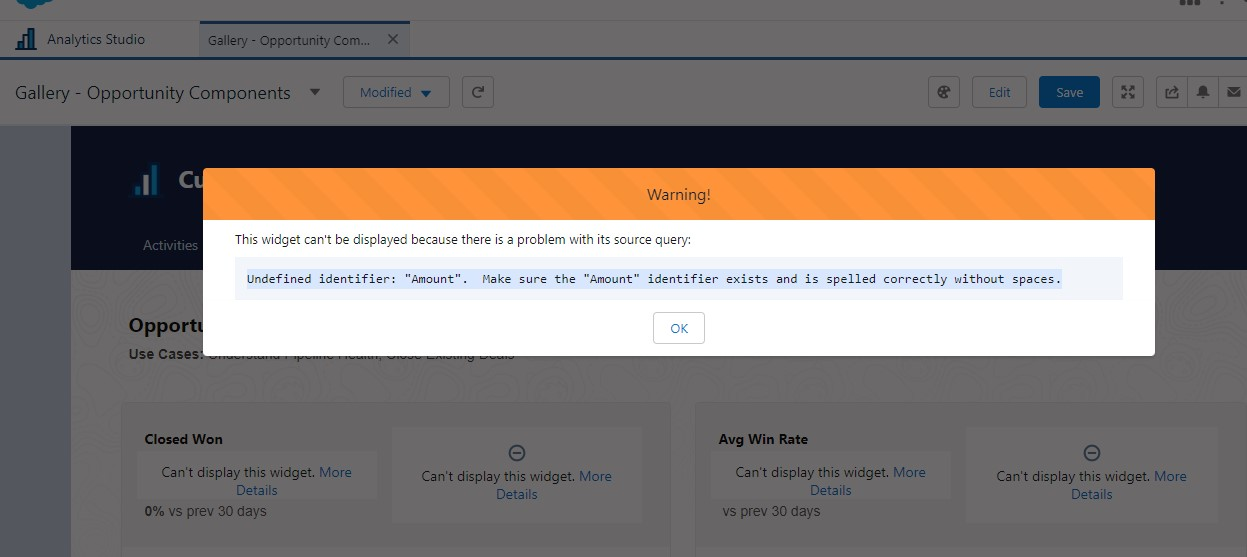1247x557 pixels.
Task: Save the dashboard
Action: (x=1069, y=92)
